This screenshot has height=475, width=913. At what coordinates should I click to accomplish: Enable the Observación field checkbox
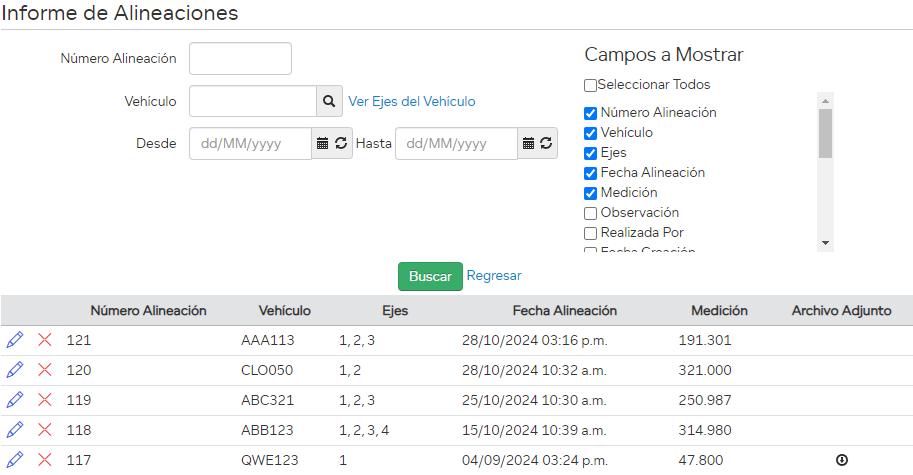[x=590, y=213]
